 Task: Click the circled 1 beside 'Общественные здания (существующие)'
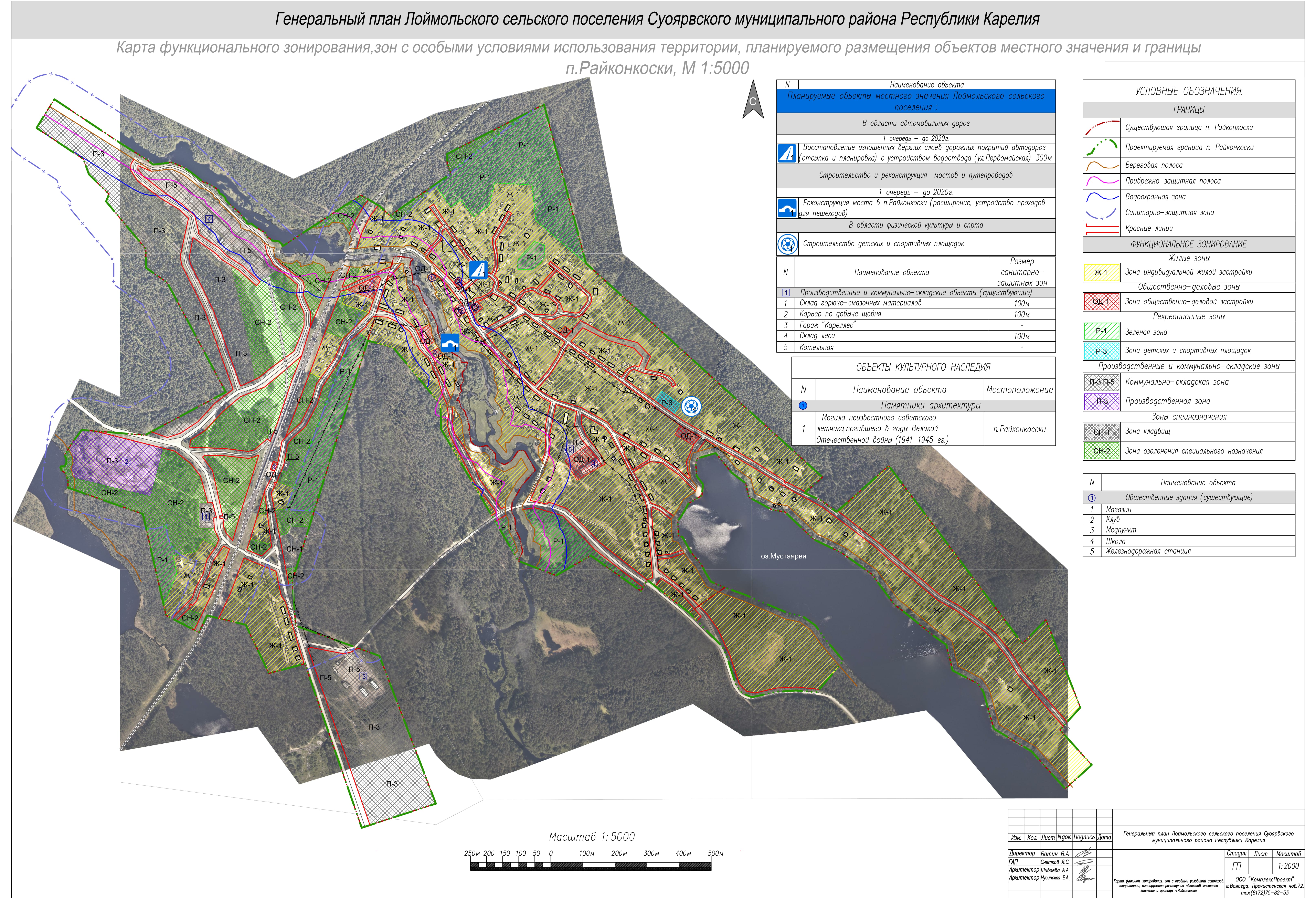[x=1092, y=498]
